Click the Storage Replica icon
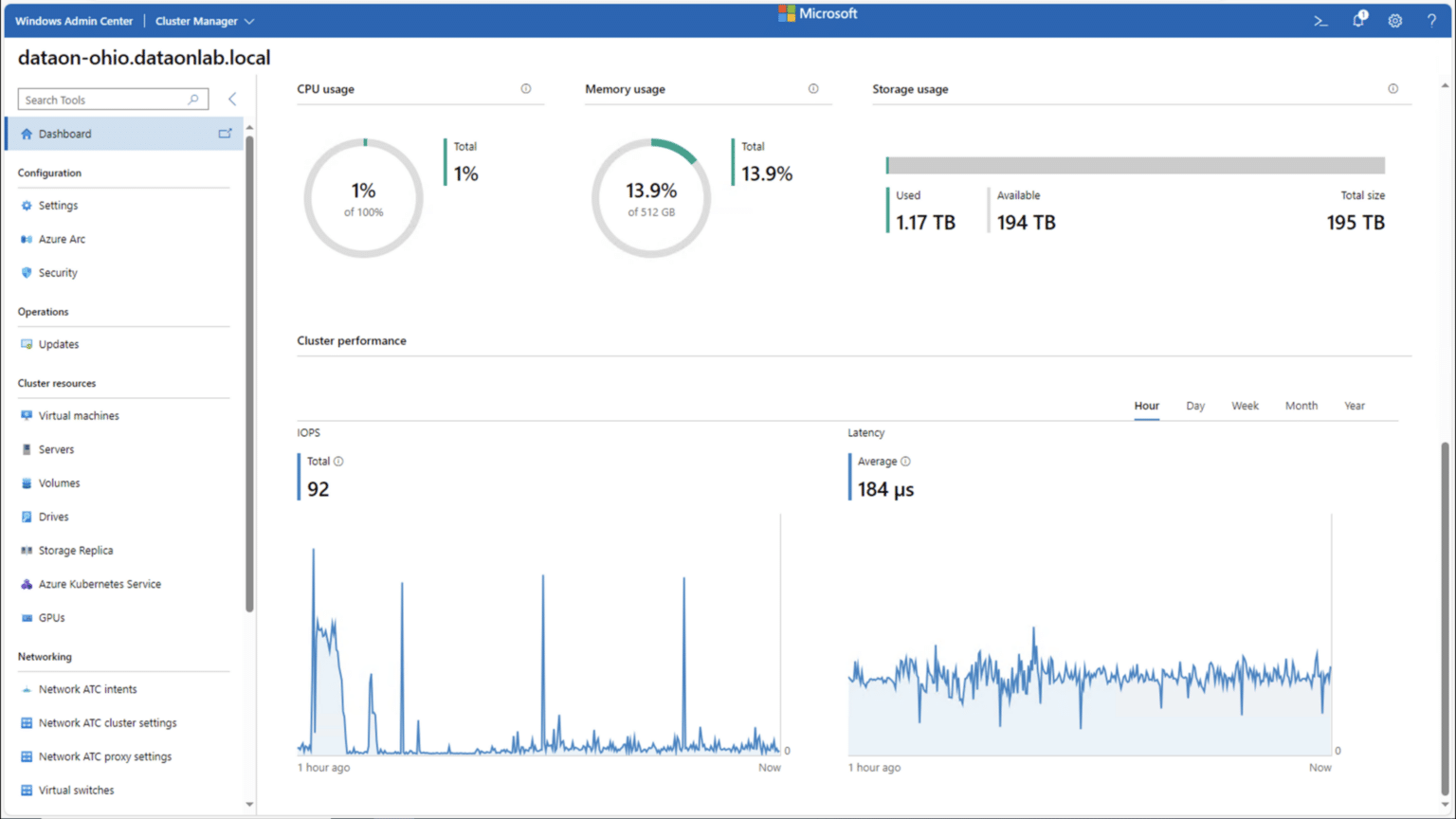This screenshot has height=819, width=1456. pyautogui.click(x=27, y=551)
